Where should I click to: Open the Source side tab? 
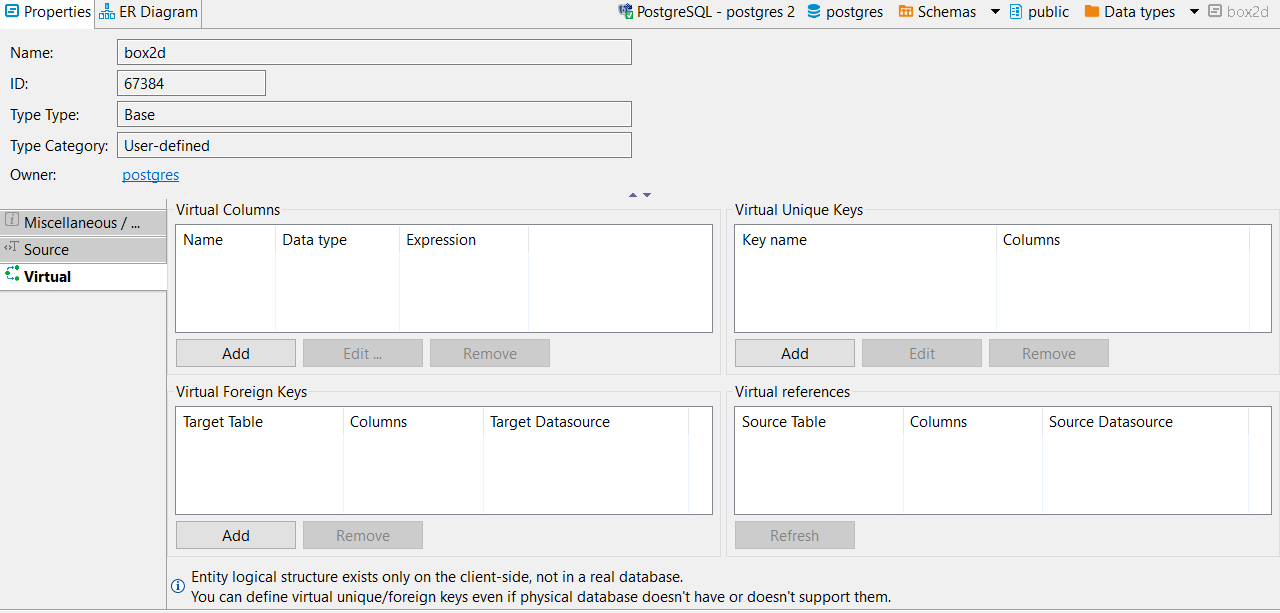click(83, 250)
